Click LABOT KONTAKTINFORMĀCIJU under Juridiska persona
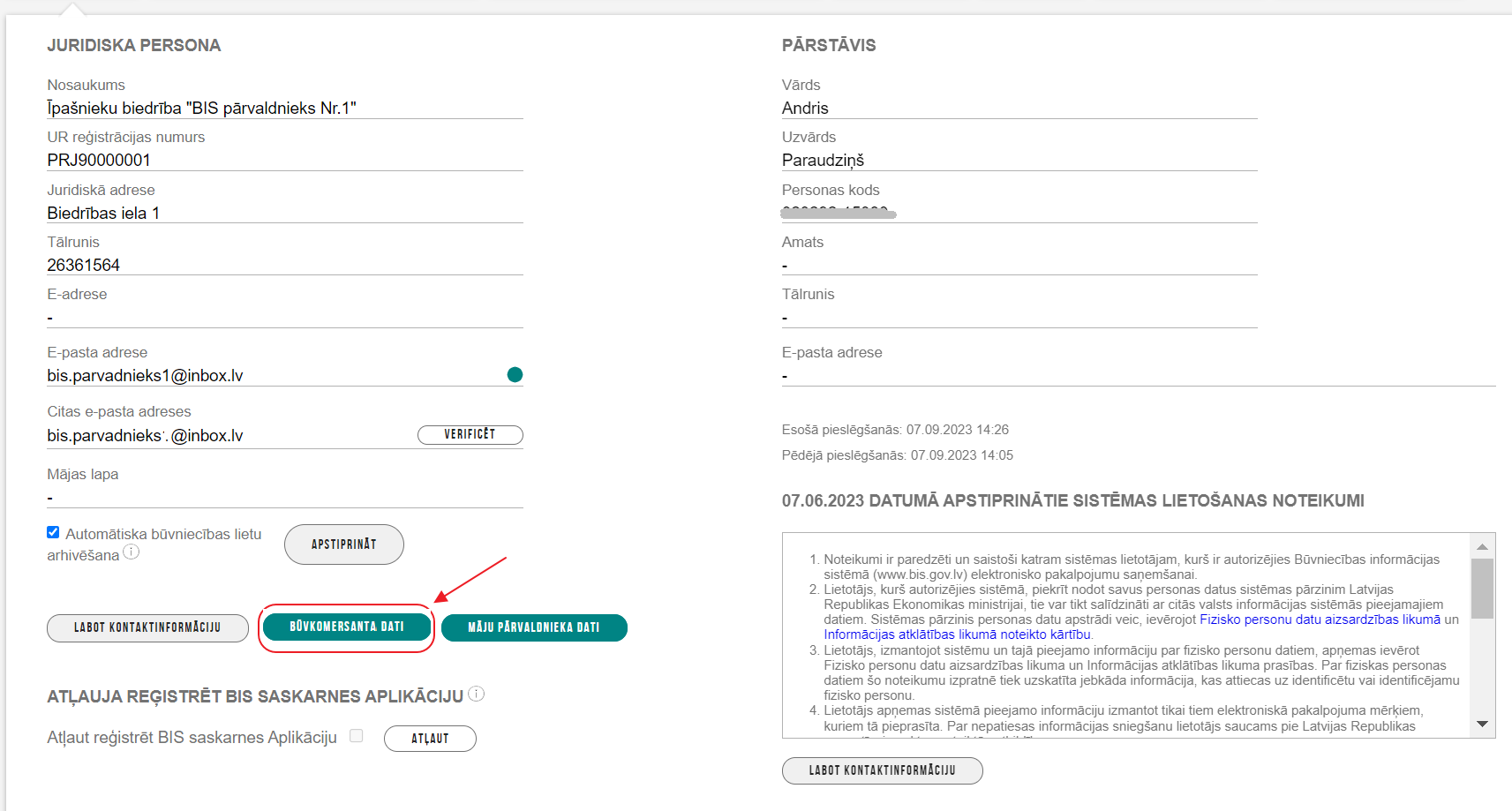 (147, 627)
